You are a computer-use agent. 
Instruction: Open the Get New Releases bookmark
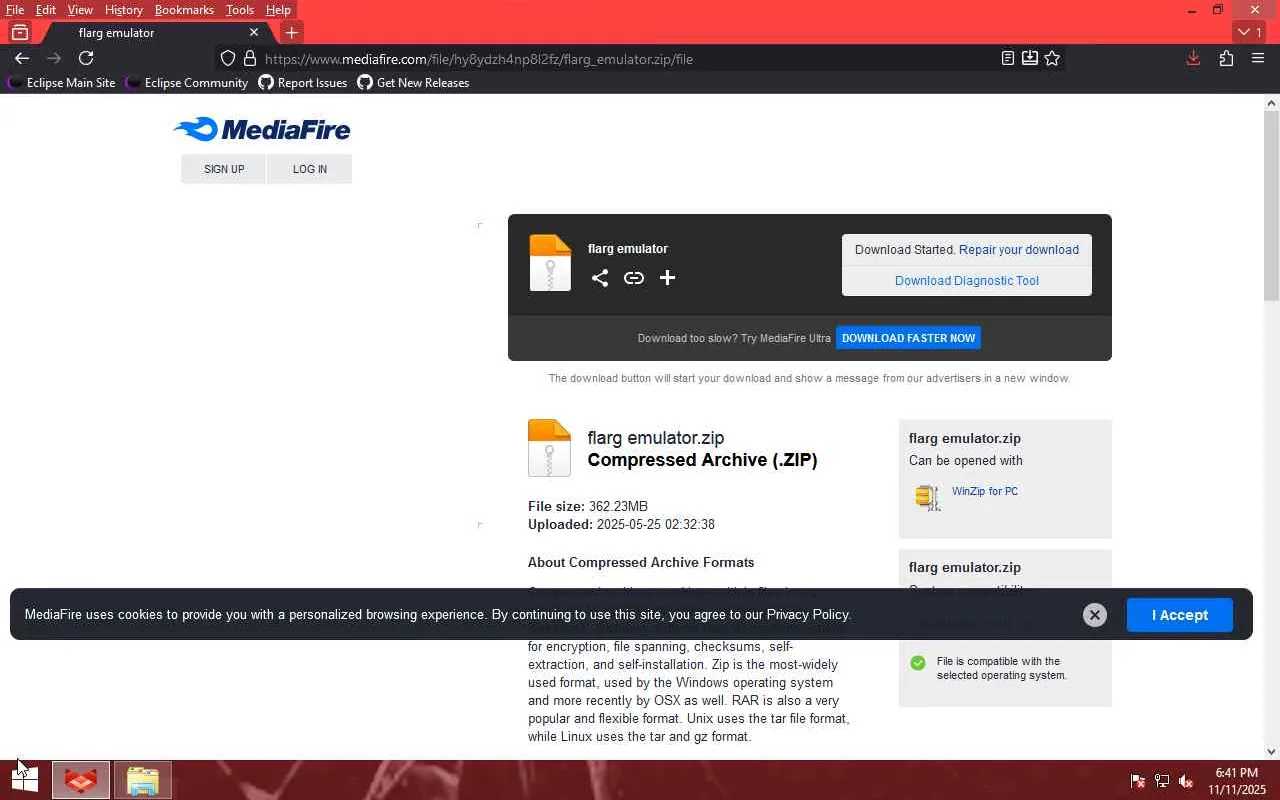[414, 83]
